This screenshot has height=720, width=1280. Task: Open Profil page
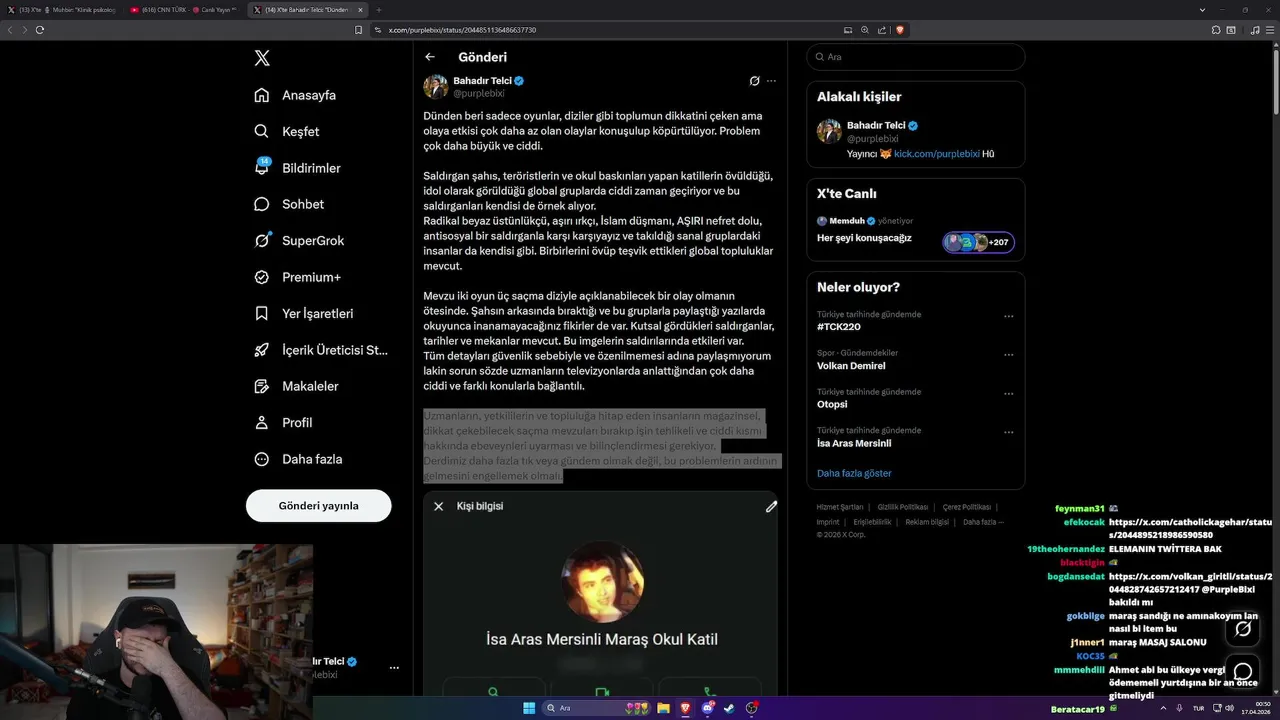tap(283, 423)
